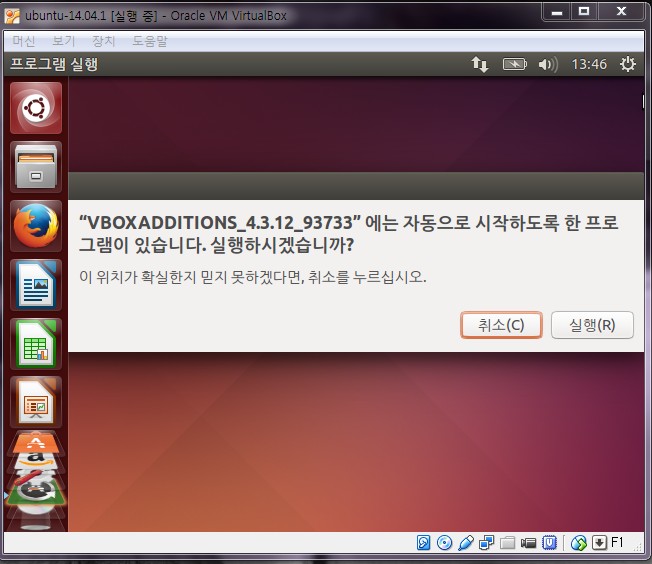This screenshot has height=564, width=652.
Task: Click the optical disc status icon
Action: point(445,543)
